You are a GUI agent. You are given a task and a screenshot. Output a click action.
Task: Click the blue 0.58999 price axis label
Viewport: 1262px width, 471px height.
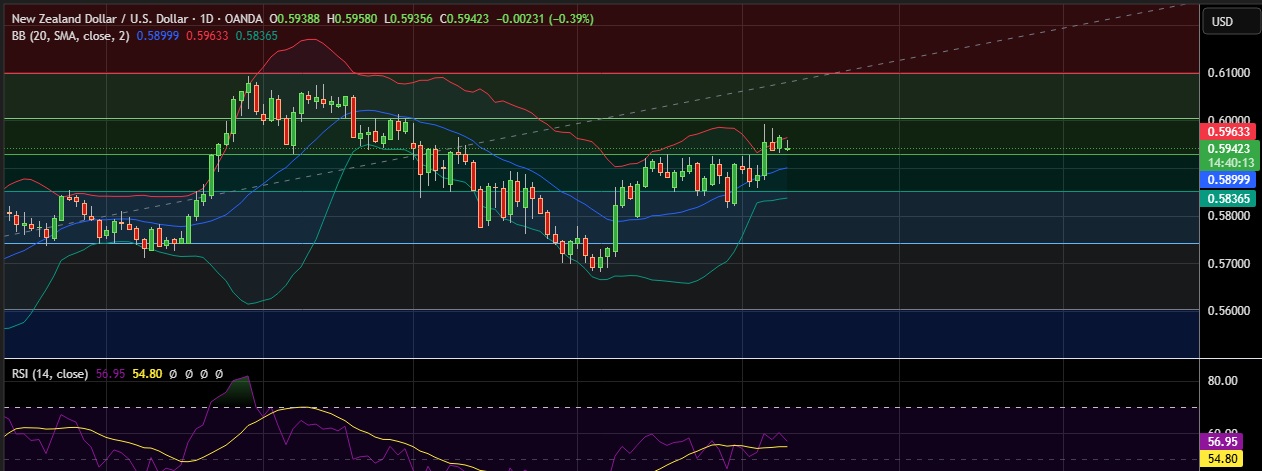(1229, 179)
